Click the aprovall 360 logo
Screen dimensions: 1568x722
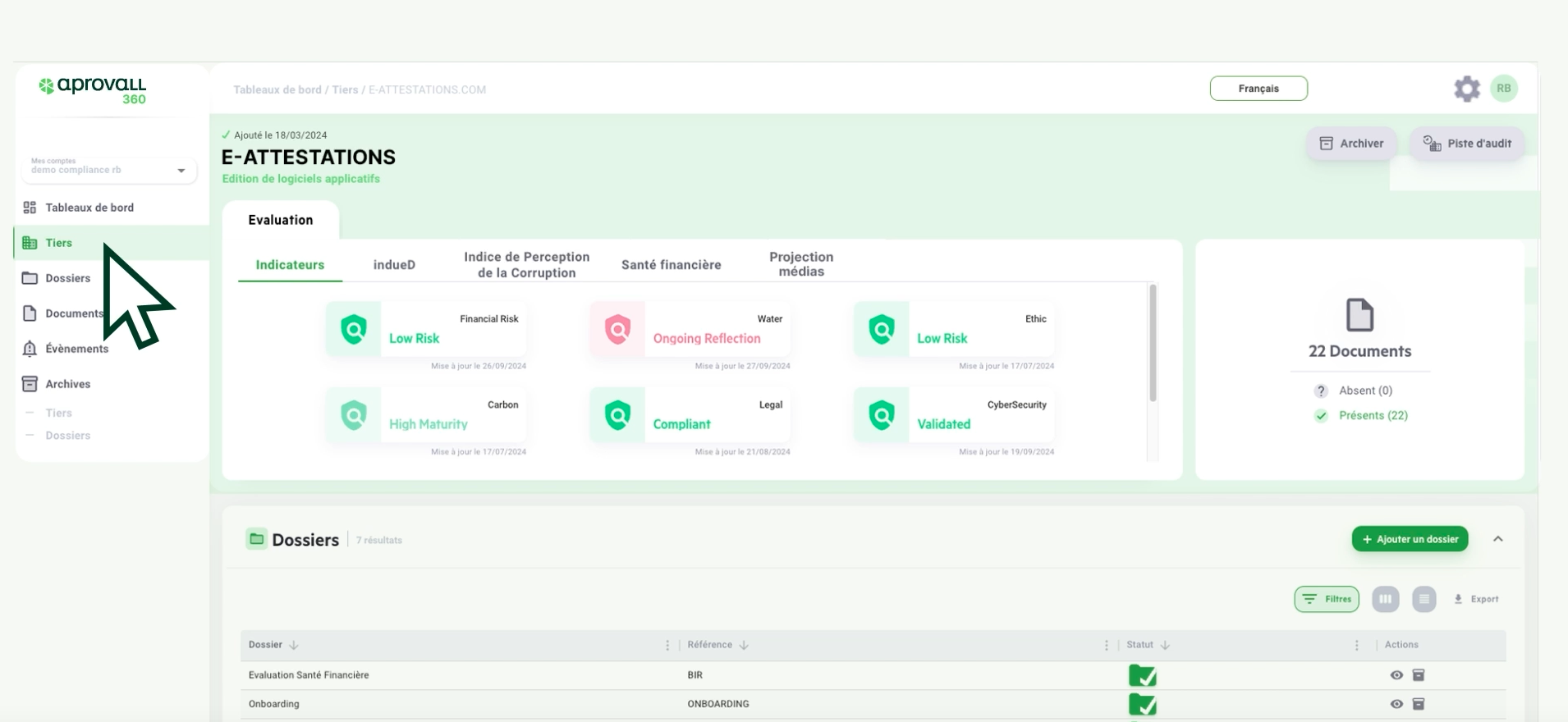point(93,91)
